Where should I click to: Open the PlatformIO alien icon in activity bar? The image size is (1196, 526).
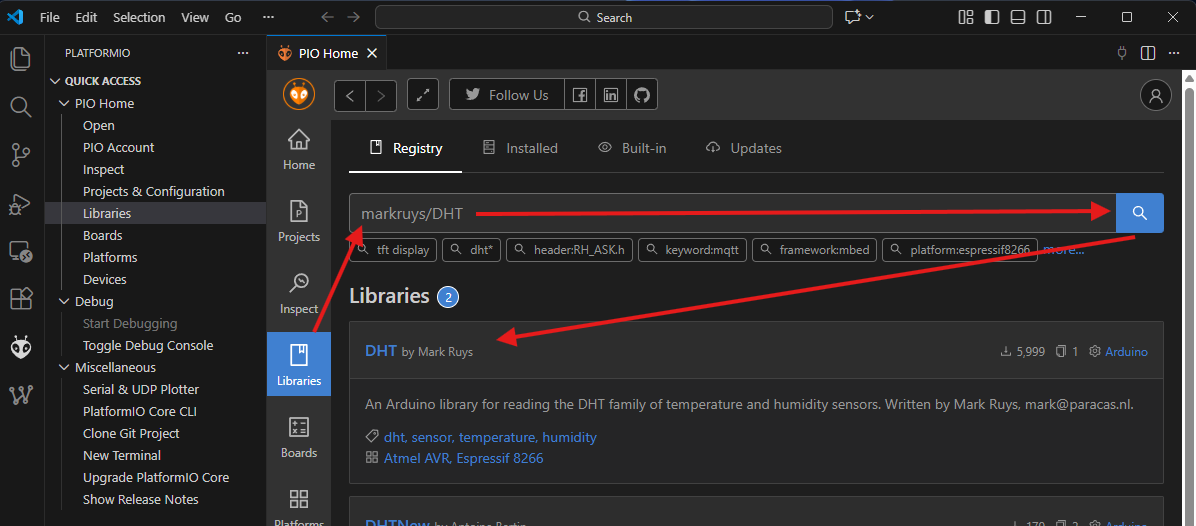[x=20, y=347]
